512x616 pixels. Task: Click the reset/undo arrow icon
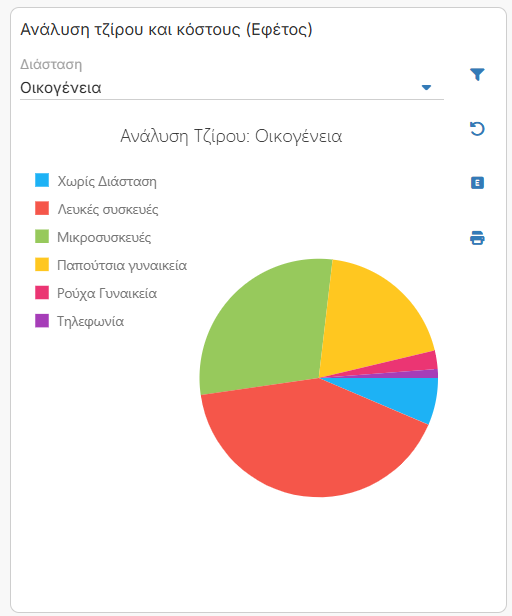pyautogui.click(x=477, y=129)
